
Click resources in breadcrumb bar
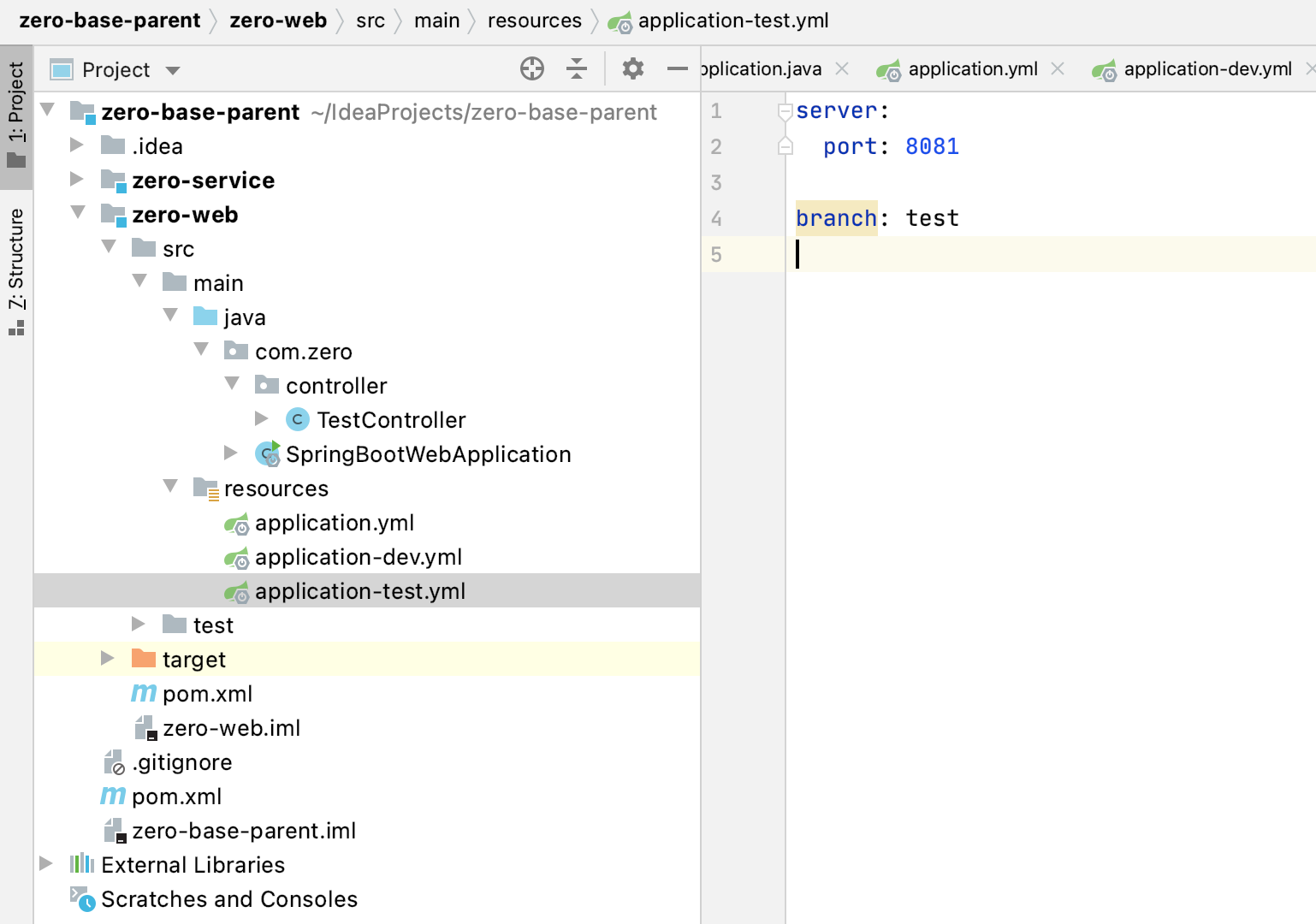pyautogui.click(x=535, y=21)
